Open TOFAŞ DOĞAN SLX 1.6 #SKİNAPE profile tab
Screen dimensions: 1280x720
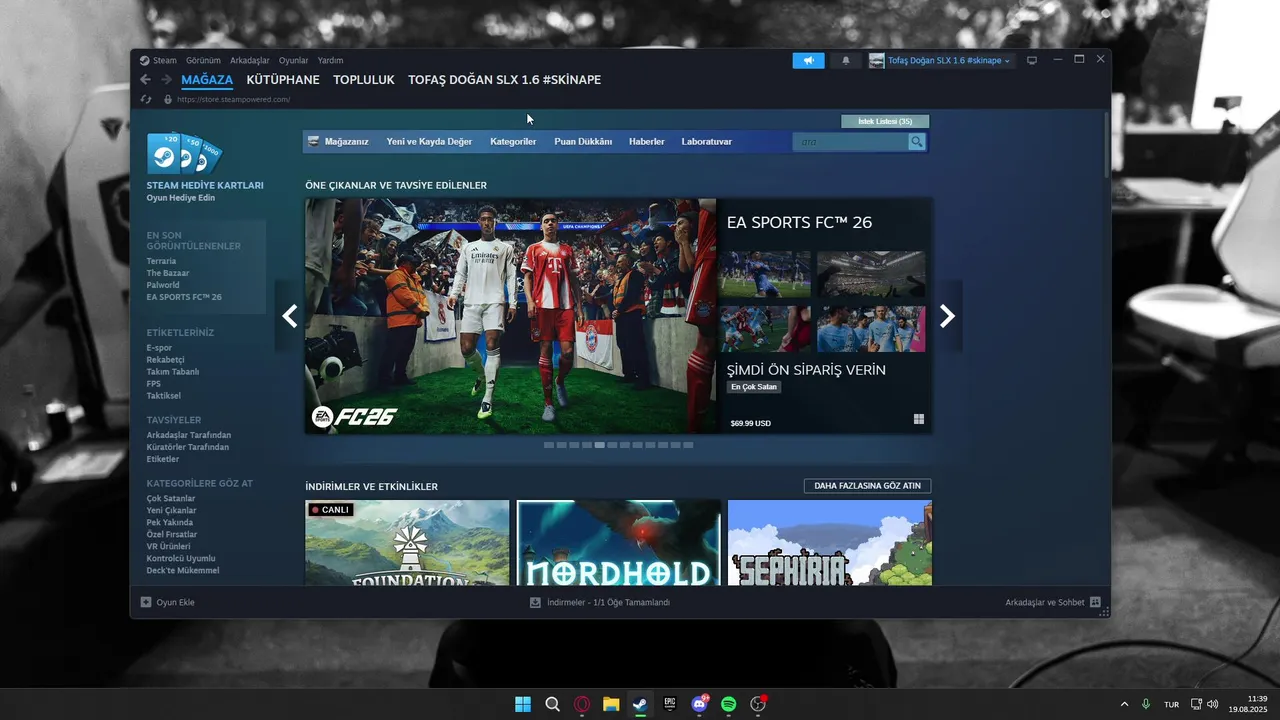click(505, 80)
